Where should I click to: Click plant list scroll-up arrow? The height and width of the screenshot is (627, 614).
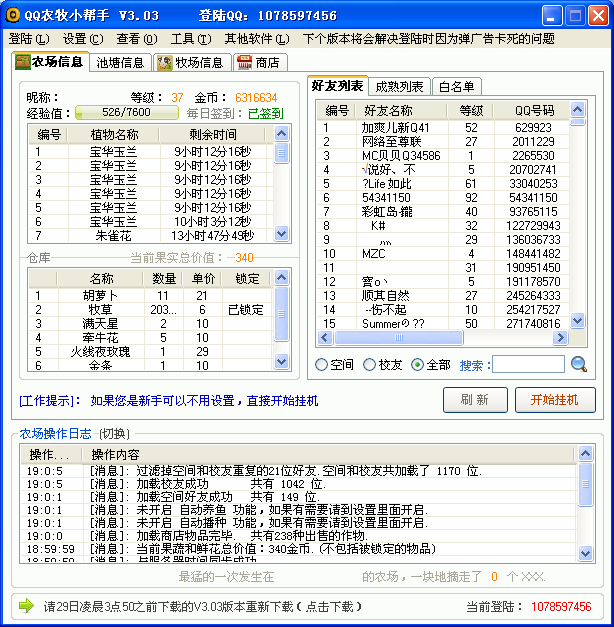(282, 133)
